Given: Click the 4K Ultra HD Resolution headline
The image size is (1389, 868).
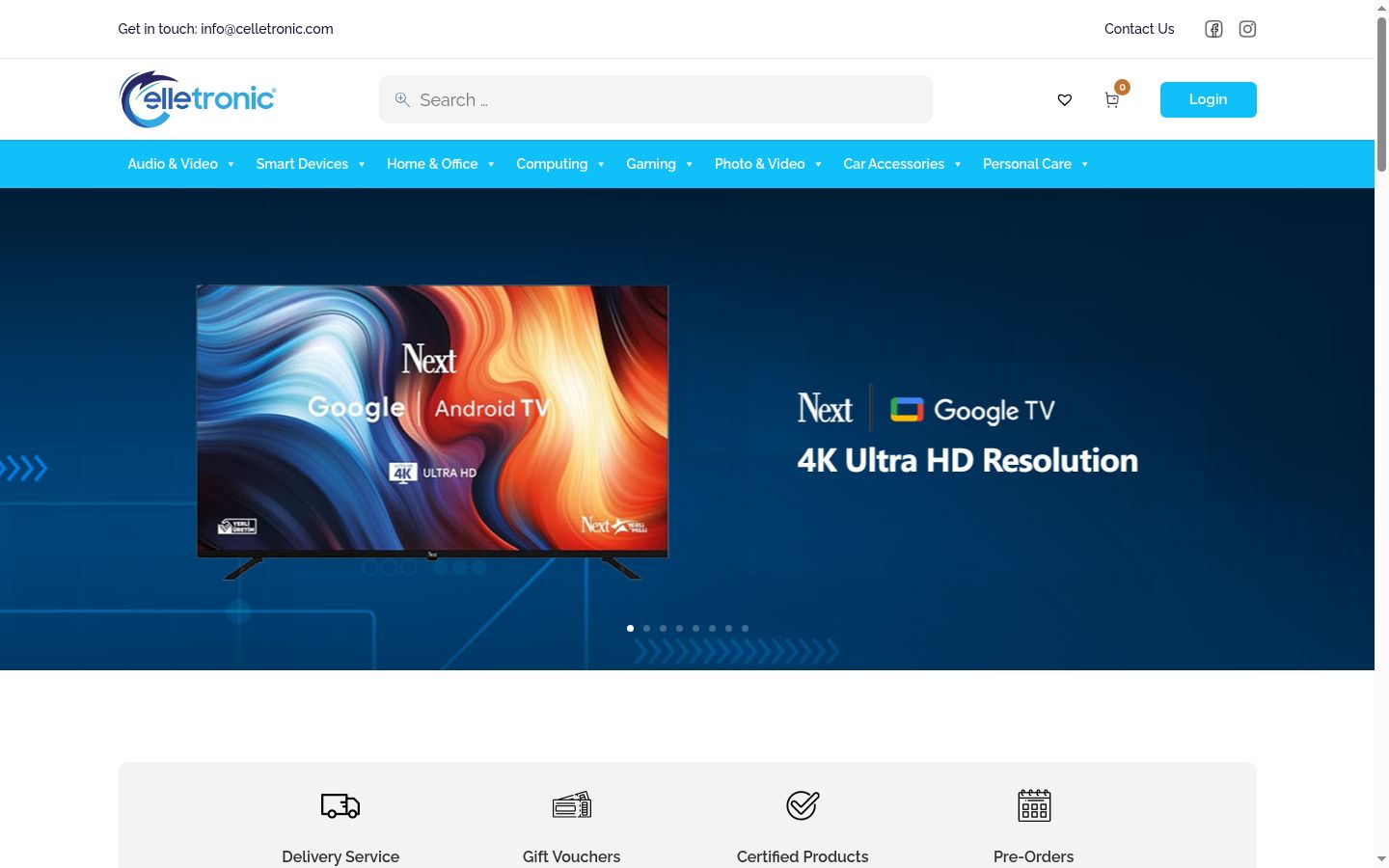Looking at the screenshot, I should pyautogui.click(x=967, y=460).
